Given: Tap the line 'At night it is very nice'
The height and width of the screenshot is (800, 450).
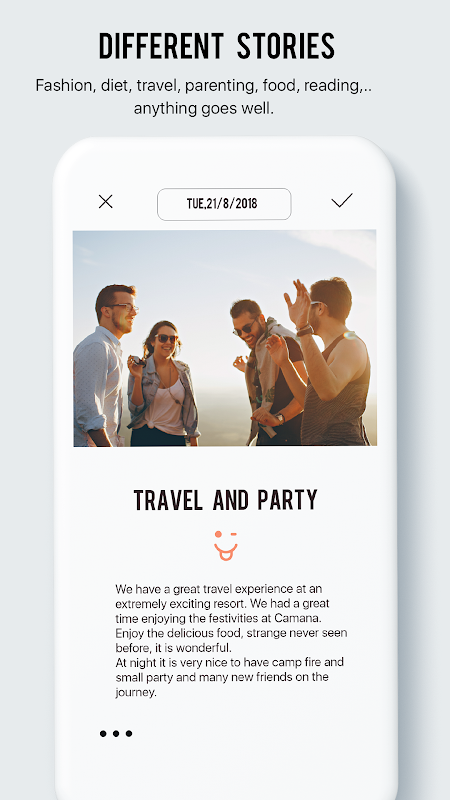Looking at the screenshot, I should (x=230, y=662).
